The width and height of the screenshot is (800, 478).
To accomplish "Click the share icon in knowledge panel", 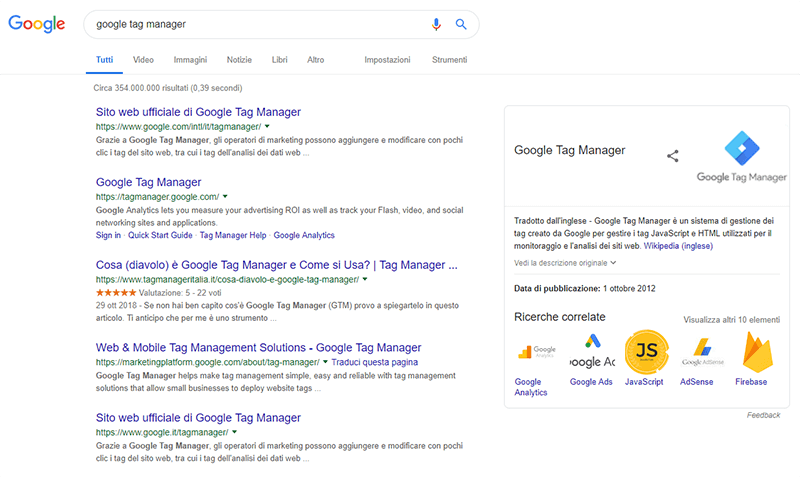I will (x=672, y=156).
